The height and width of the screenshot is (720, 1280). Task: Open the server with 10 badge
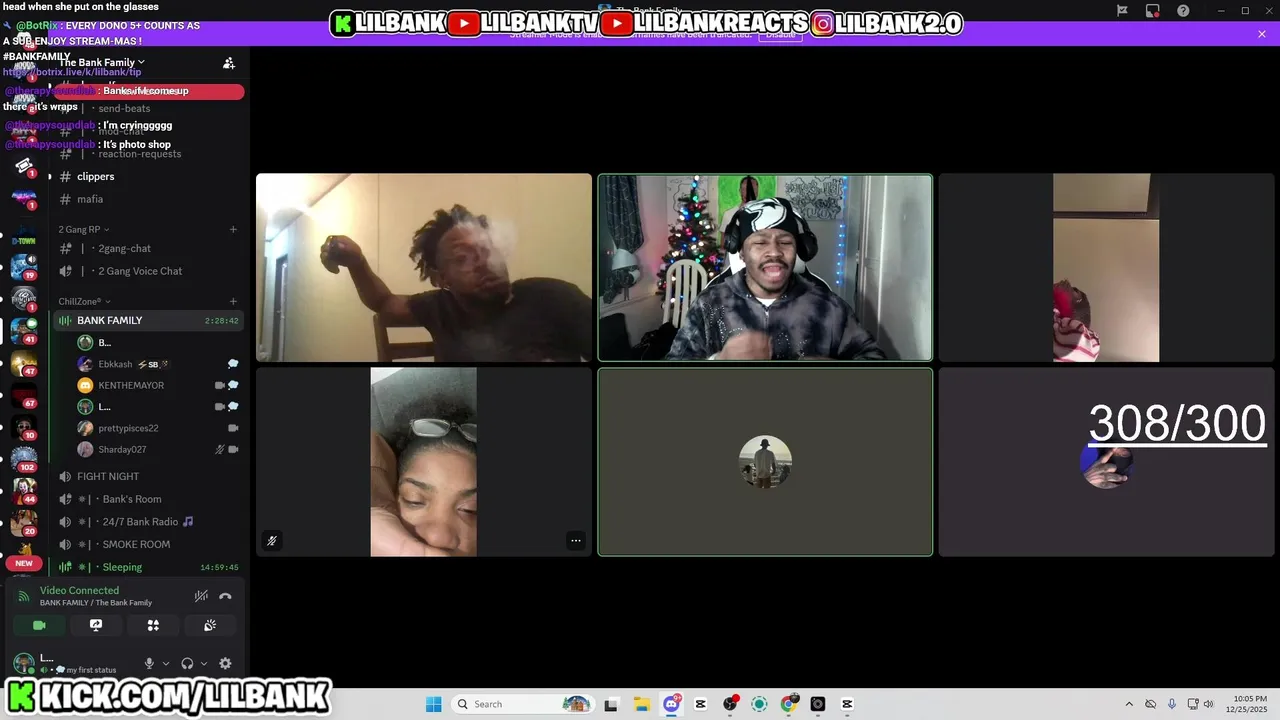click(24, 426)
